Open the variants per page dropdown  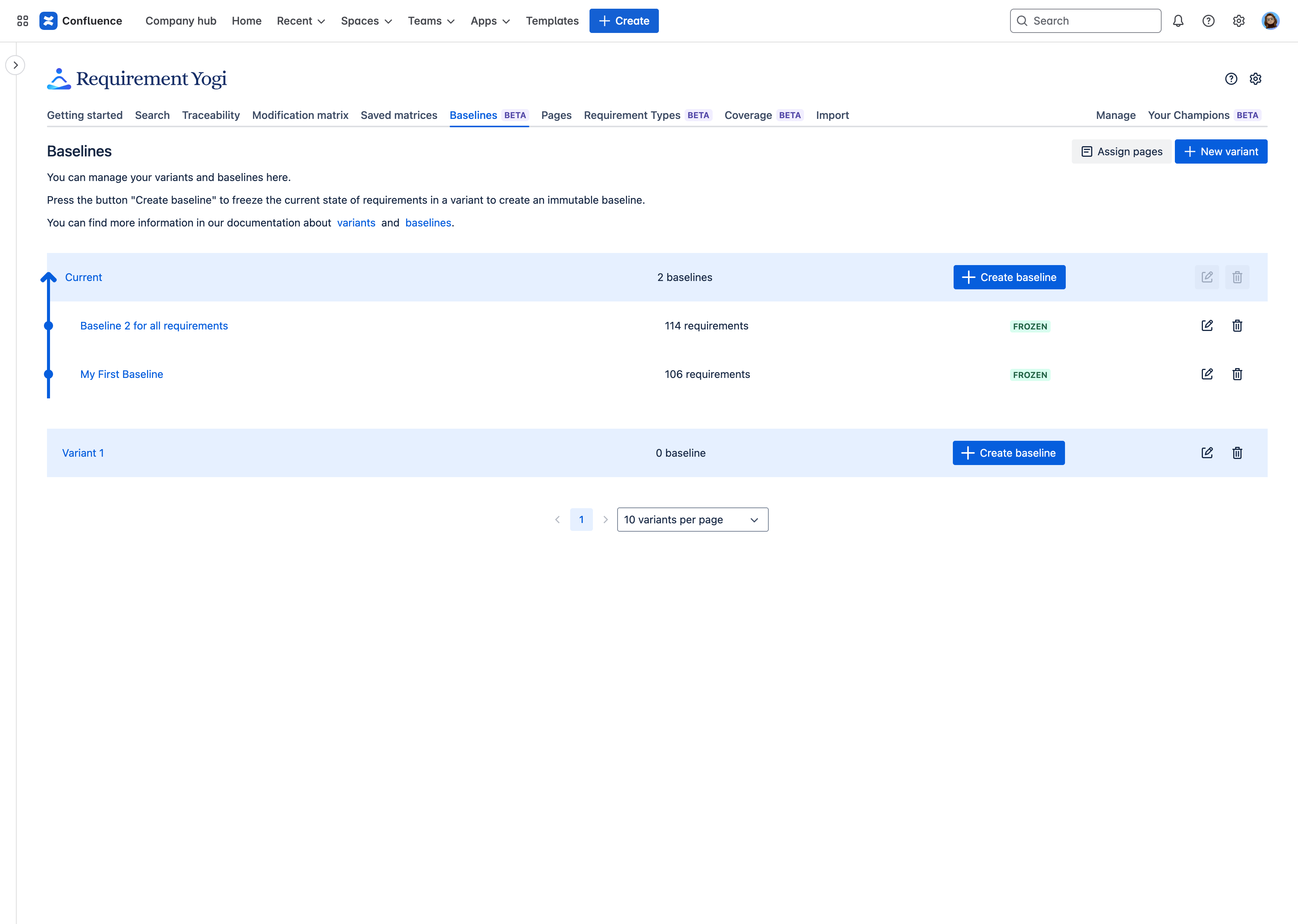[692, 520]
